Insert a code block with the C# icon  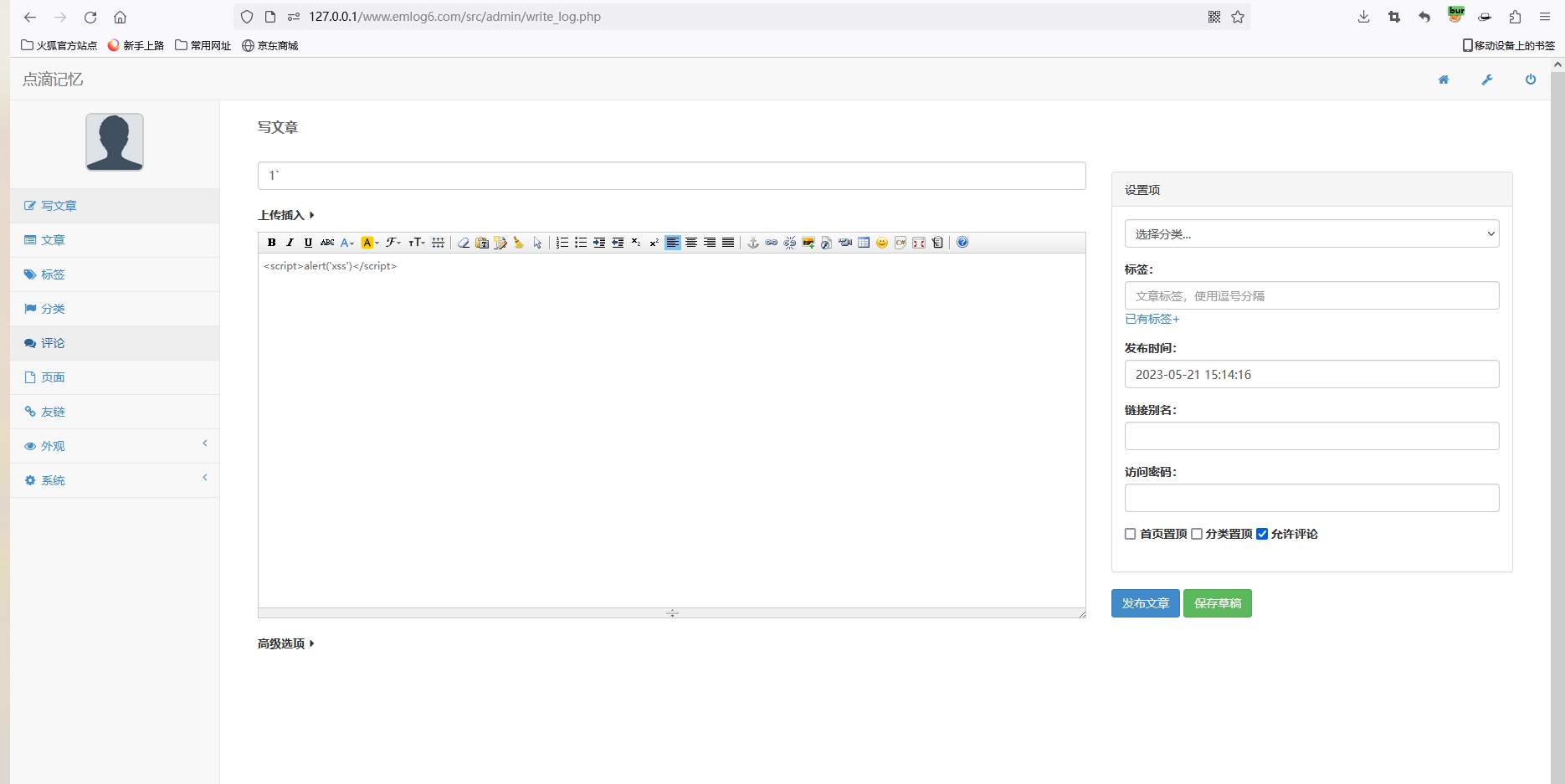(x=901, y=243)
